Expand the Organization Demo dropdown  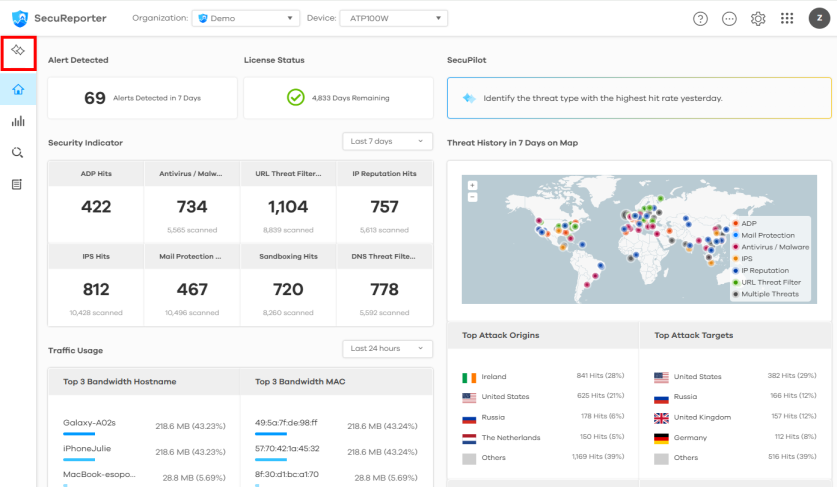point(245,18)
